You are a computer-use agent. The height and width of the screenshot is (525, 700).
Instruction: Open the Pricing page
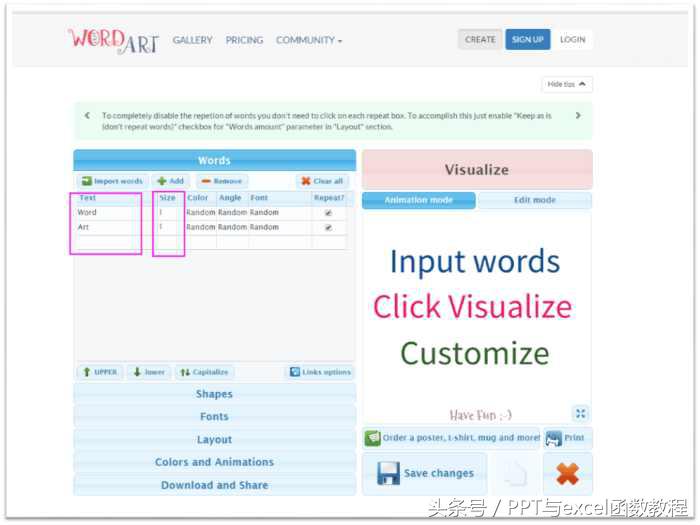click(244, 40)
